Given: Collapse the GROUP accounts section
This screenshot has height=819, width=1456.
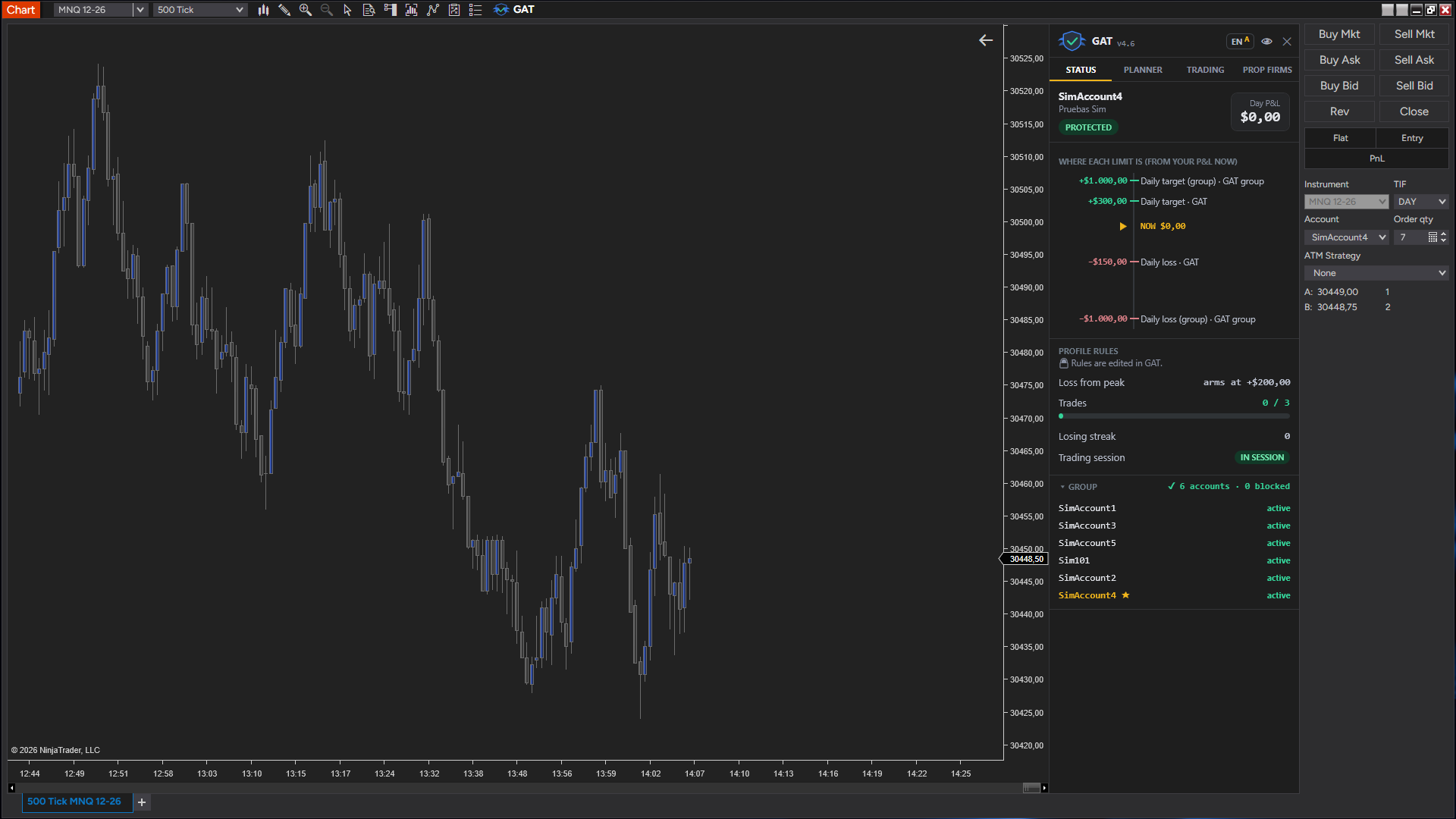Looking at the screenshot, I should coord(1078,487).
